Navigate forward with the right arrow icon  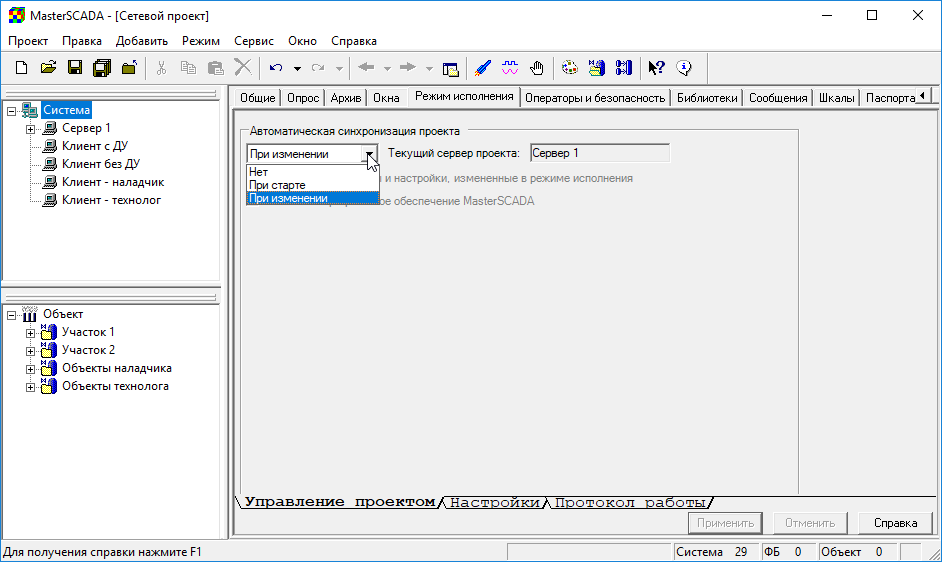click(x=408, y=67)
